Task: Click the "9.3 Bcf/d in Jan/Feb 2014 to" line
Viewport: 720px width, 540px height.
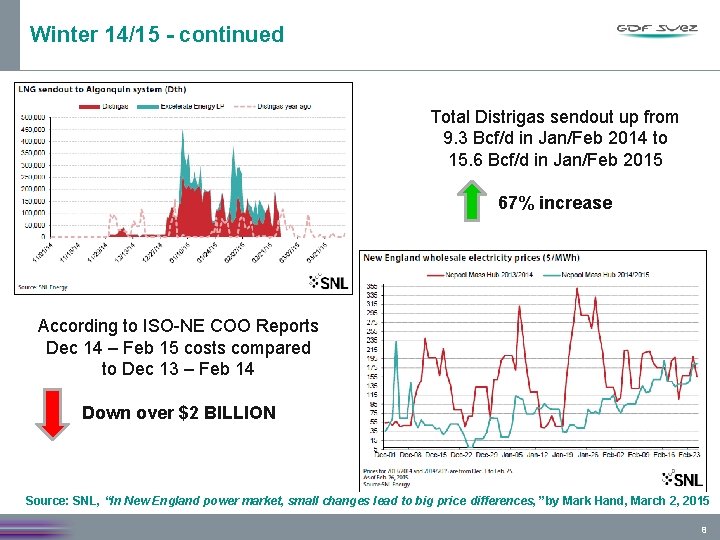Action: tap(555, 138)
